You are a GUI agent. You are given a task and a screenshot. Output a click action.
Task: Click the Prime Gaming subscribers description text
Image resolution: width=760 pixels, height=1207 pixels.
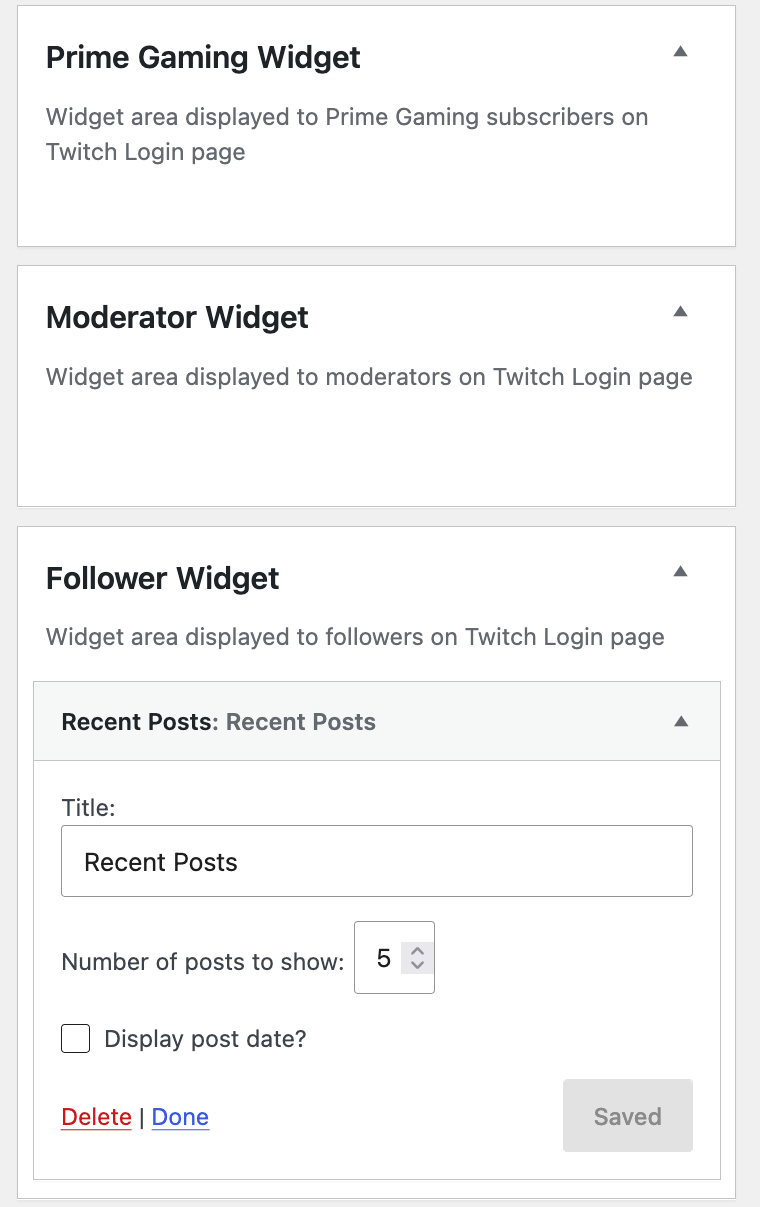[x=347, y=134]
